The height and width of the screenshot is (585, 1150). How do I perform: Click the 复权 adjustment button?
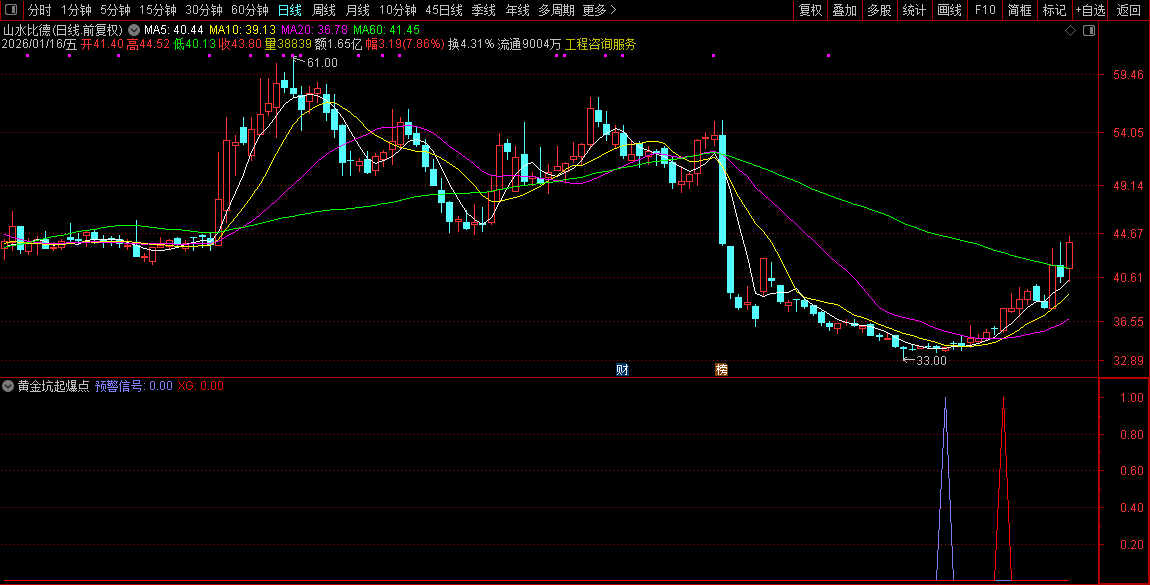point(810,10)
